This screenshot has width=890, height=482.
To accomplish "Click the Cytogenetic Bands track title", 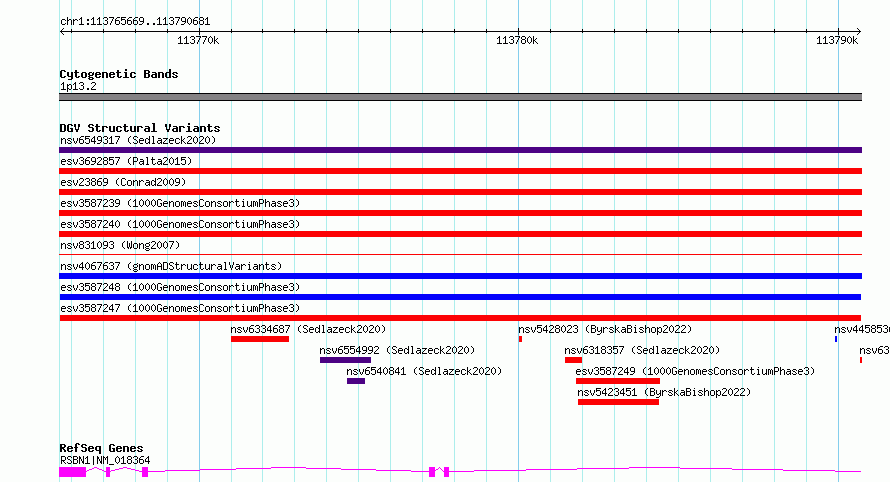I will (x=119, y=74).
